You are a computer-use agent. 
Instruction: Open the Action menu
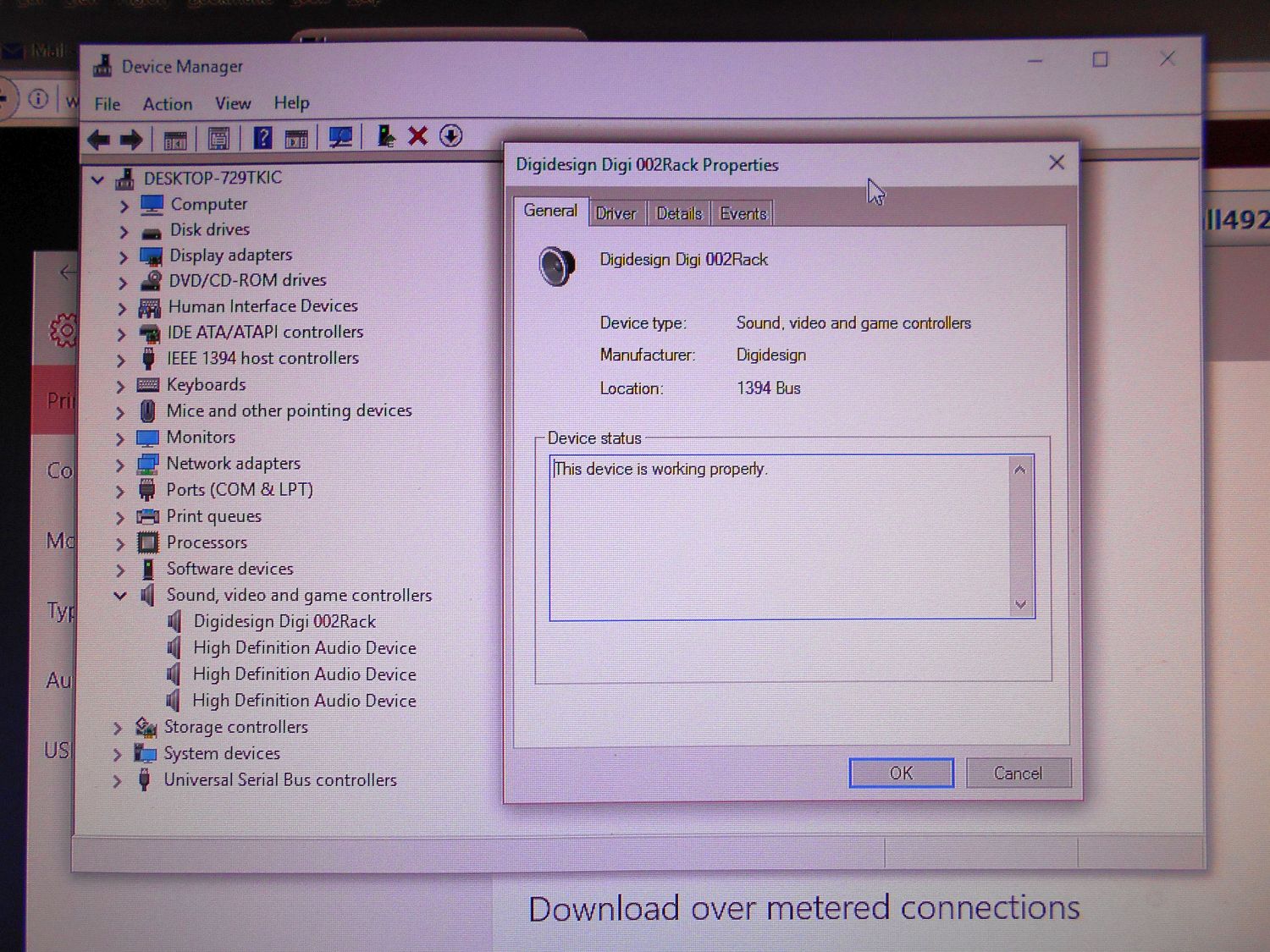(x=167, y=104)
